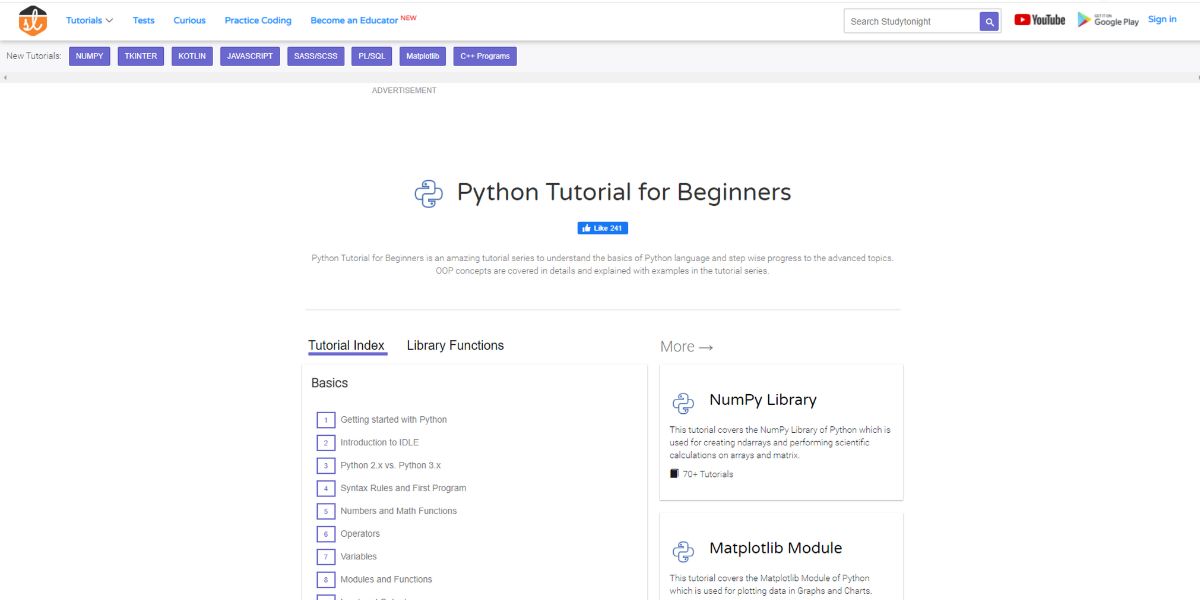
Task: Click the Python icon on NumPy Library card
Action: (x=683, y=402)
